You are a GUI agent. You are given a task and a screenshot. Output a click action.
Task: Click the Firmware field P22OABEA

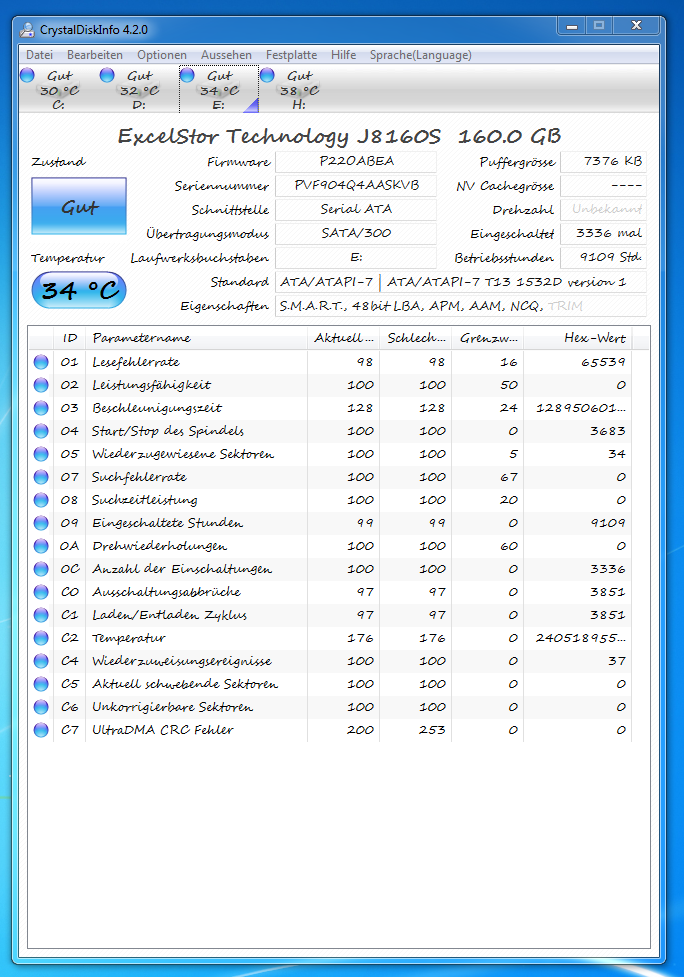(356, 161)
